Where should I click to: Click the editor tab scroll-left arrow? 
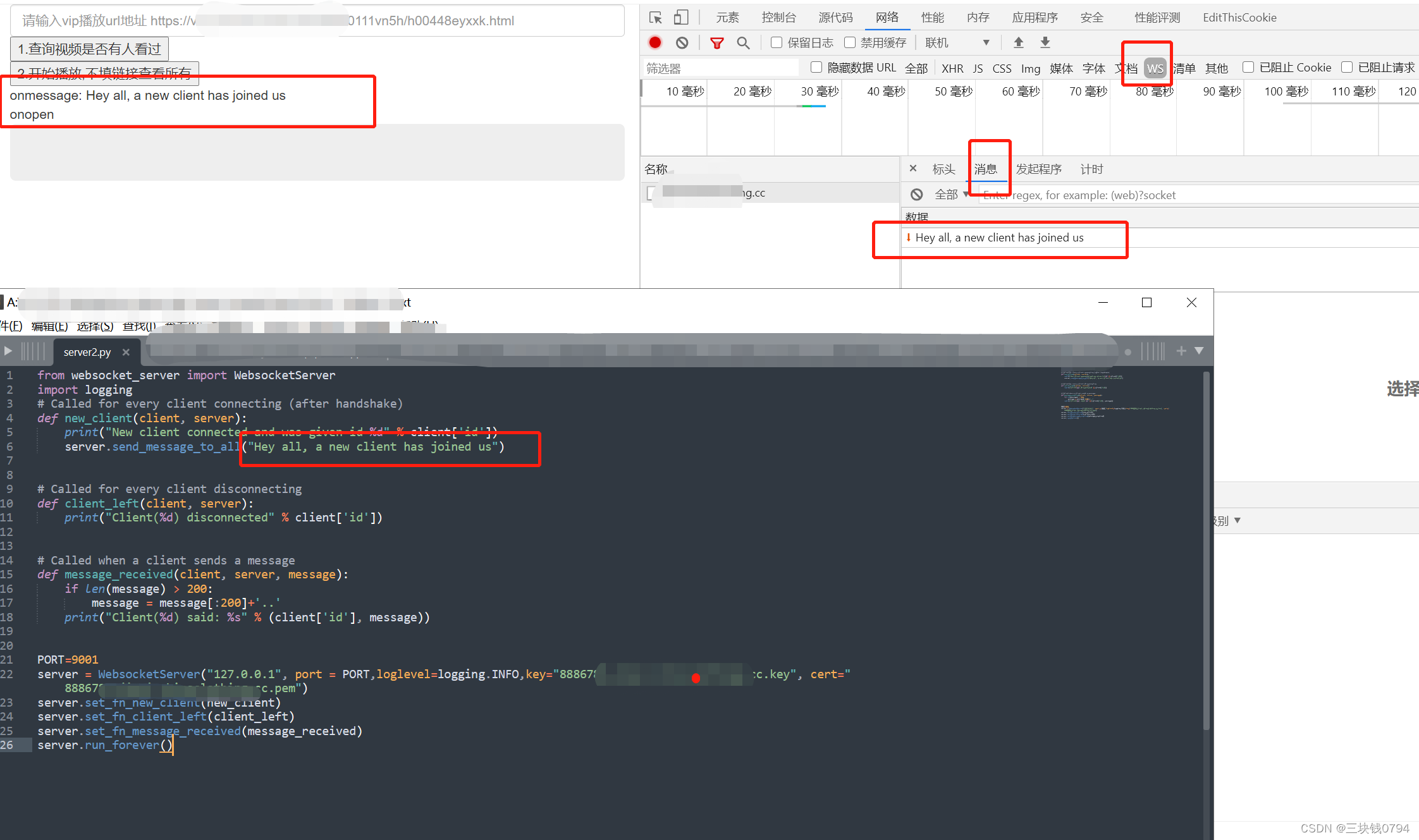[x=8, y=351]
